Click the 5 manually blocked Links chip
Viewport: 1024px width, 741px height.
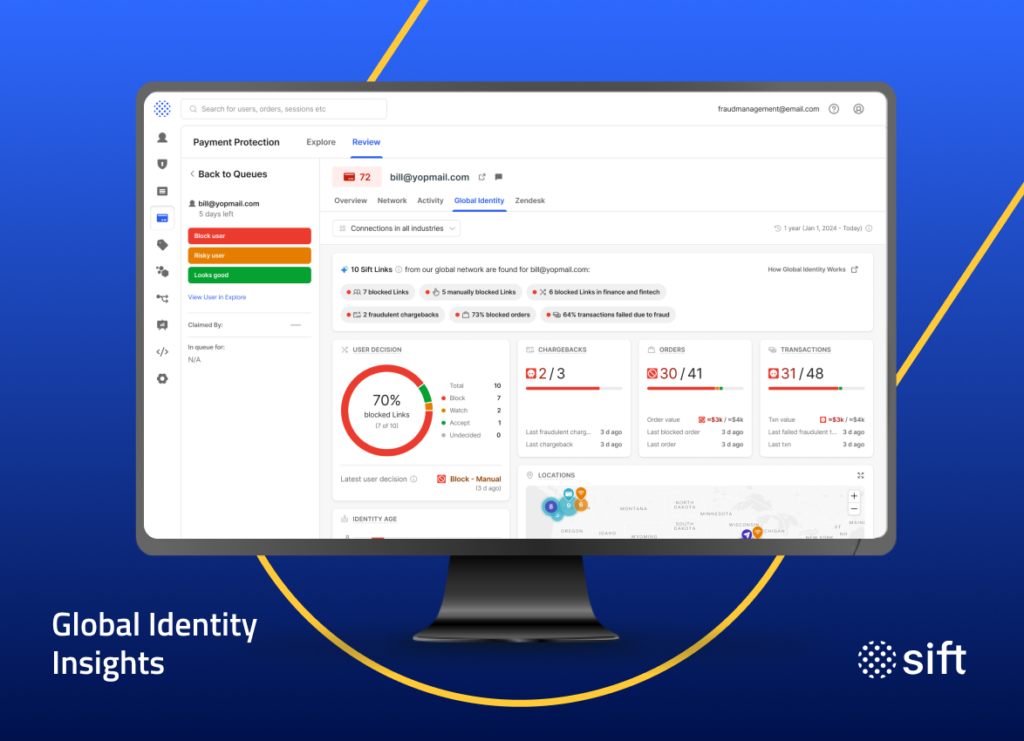(x=471, y=292)
